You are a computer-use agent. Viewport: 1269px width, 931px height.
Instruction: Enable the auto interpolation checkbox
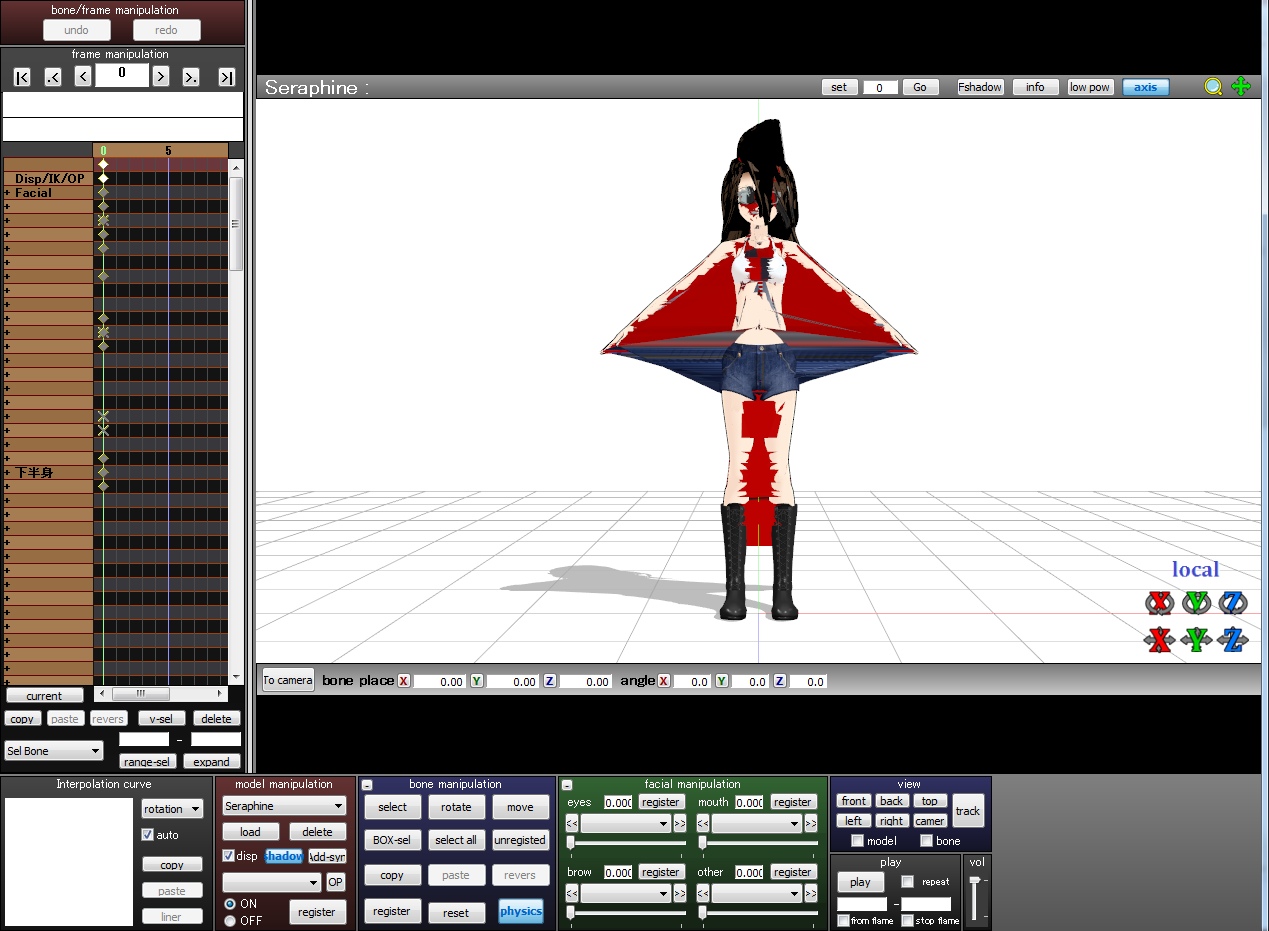click(x=148, y=835)
